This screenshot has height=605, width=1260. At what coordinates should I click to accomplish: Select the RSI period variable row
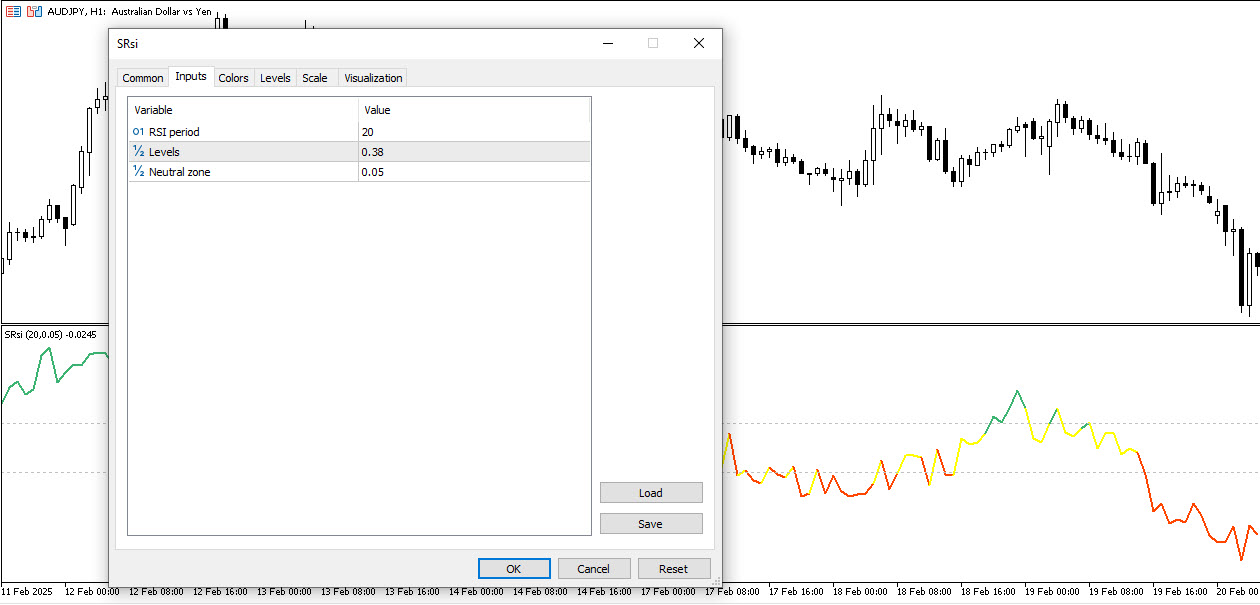click(243, 132)
